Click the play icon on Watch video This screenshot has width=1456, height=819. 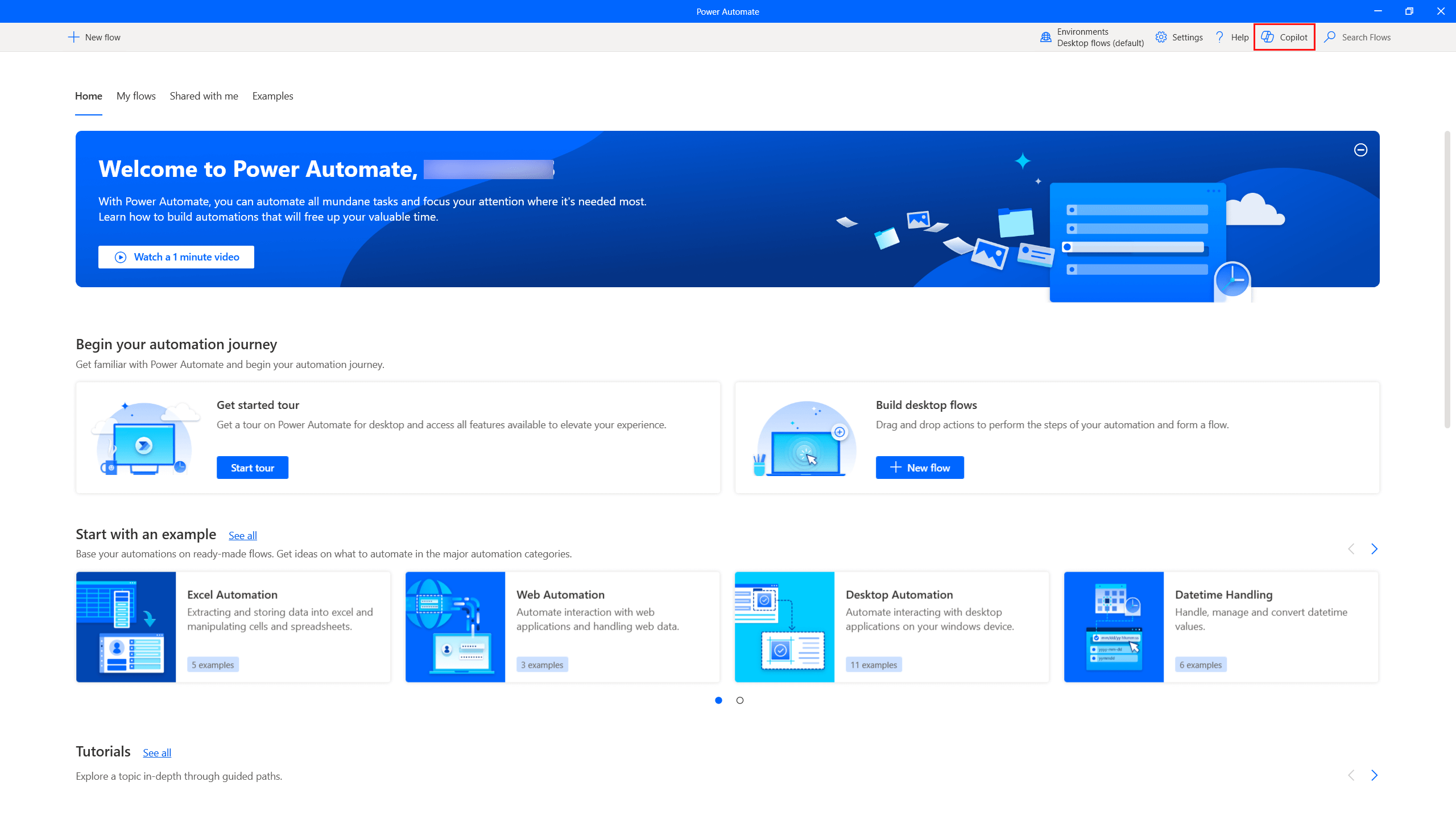tap(121, 257)
